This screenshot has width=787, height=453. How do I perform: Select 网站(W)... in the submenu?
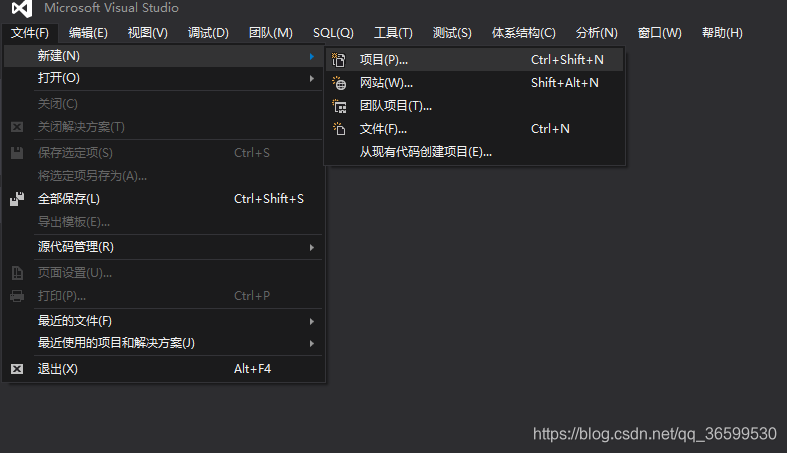(x=475, y=83)
